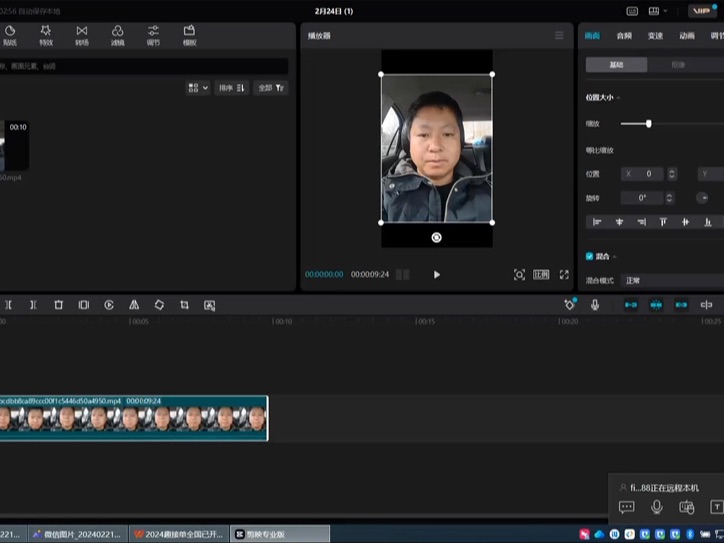Click the 00:10 media thumbnail in library
The height and width of the screenshot is (543, 724).
click(15, 145)
